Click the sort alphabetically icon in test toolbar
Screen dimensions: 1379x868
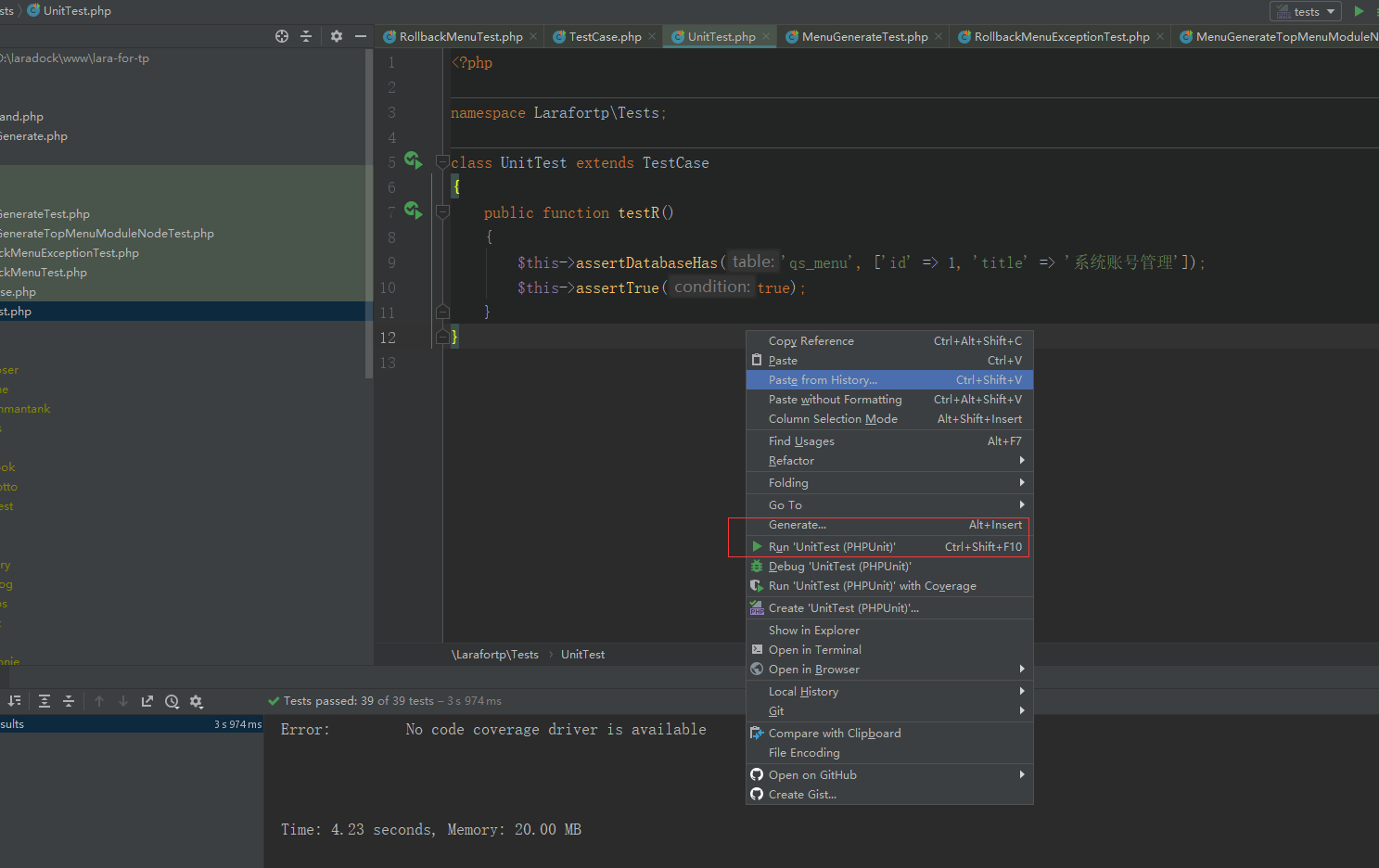[14, 701]
